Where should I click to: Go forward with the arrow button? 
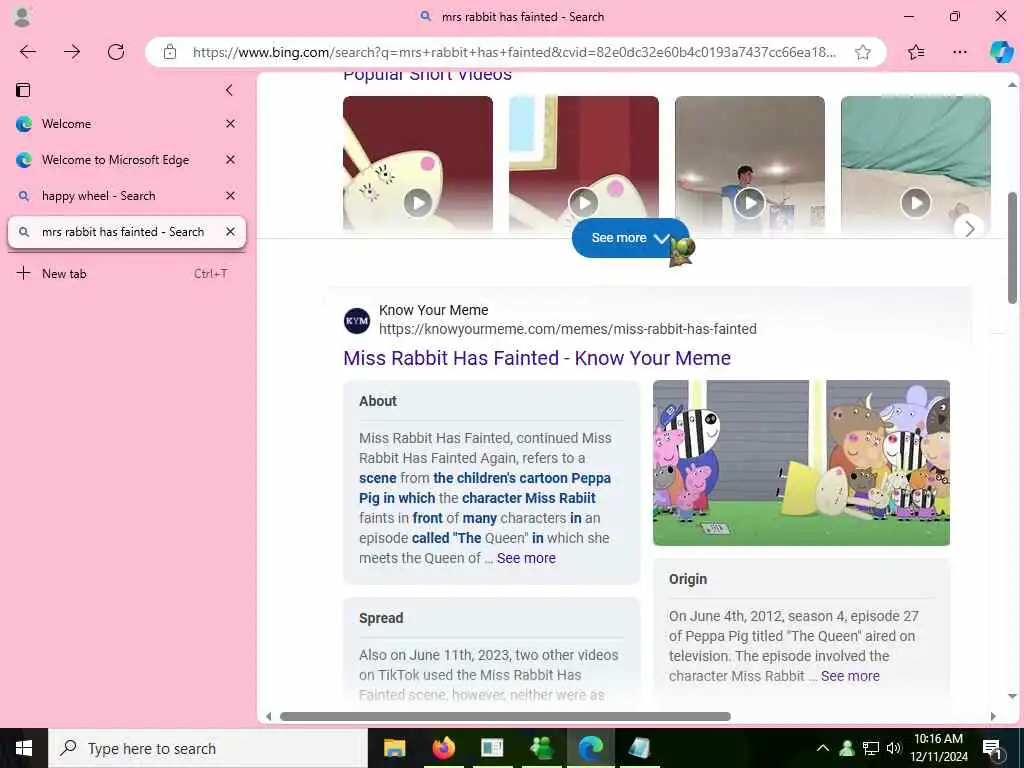[x=72, y=52]
